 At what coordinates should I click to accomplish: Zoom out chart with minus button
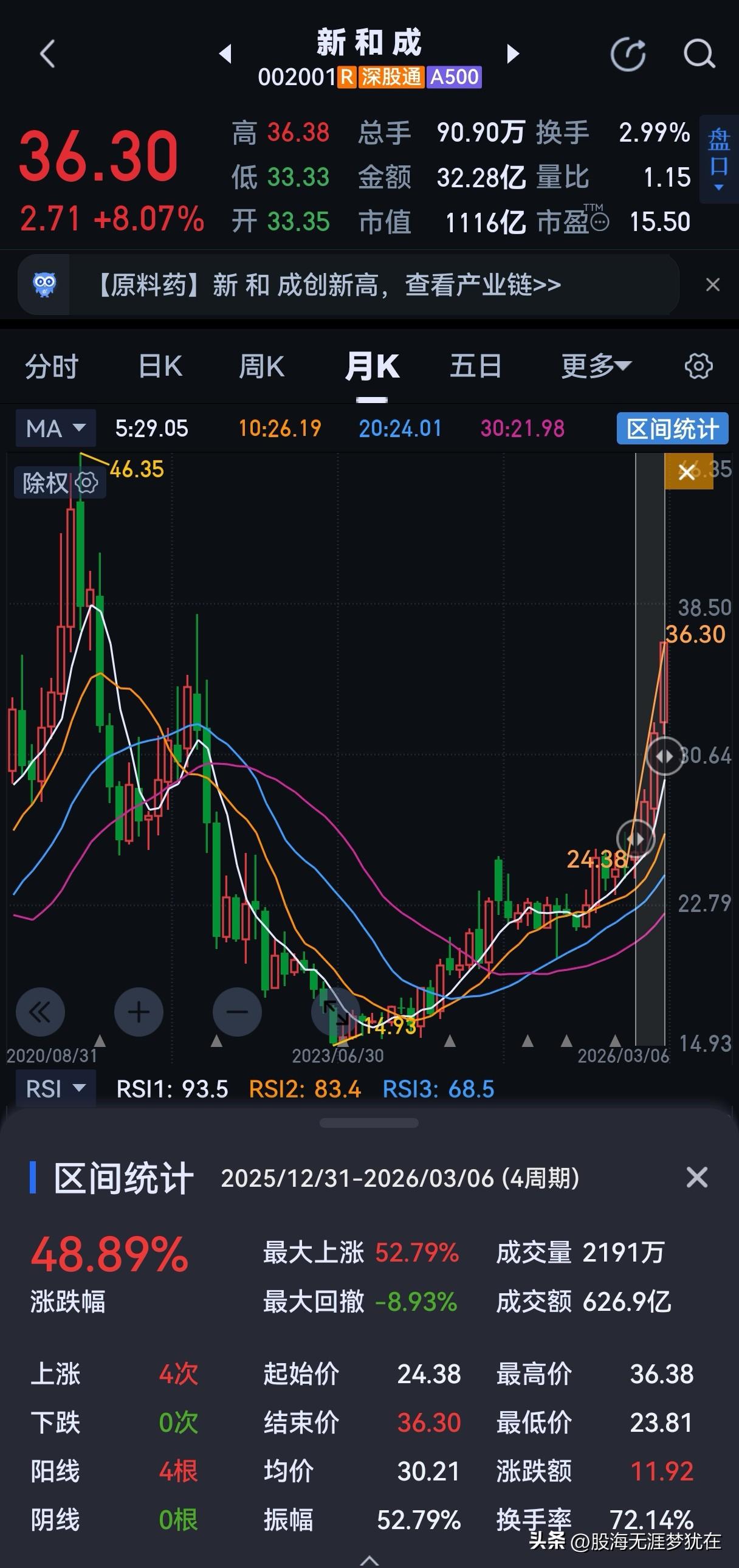(x=237, y=1012)
